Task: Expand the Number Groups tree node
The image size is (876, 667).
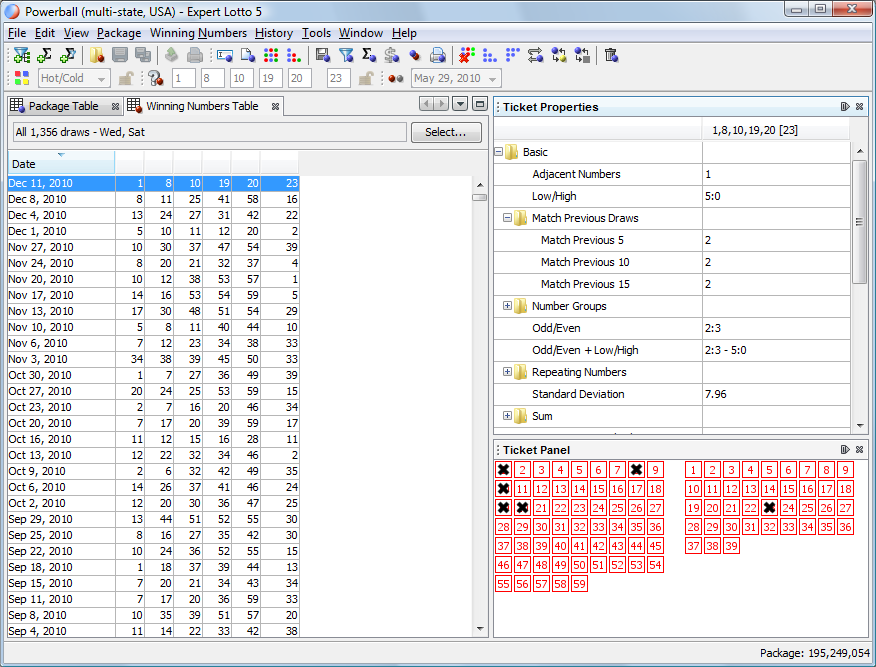Action: tap(507, 306)
